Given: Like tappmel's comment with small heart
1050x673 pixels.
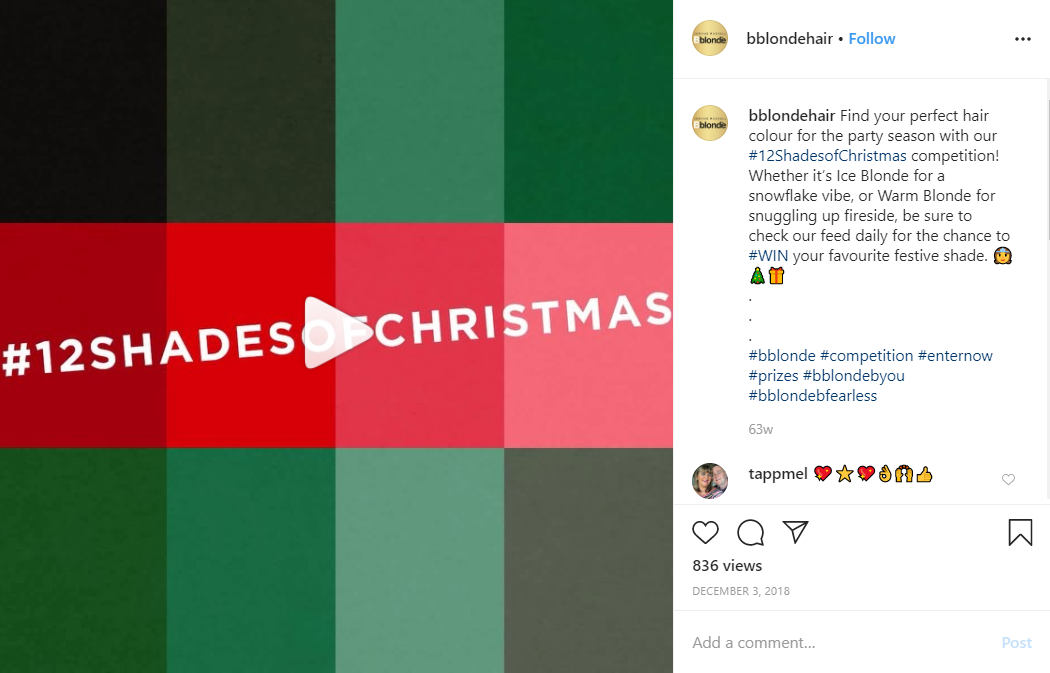Looking at the screenshot, I should (x=1008, y=479).
